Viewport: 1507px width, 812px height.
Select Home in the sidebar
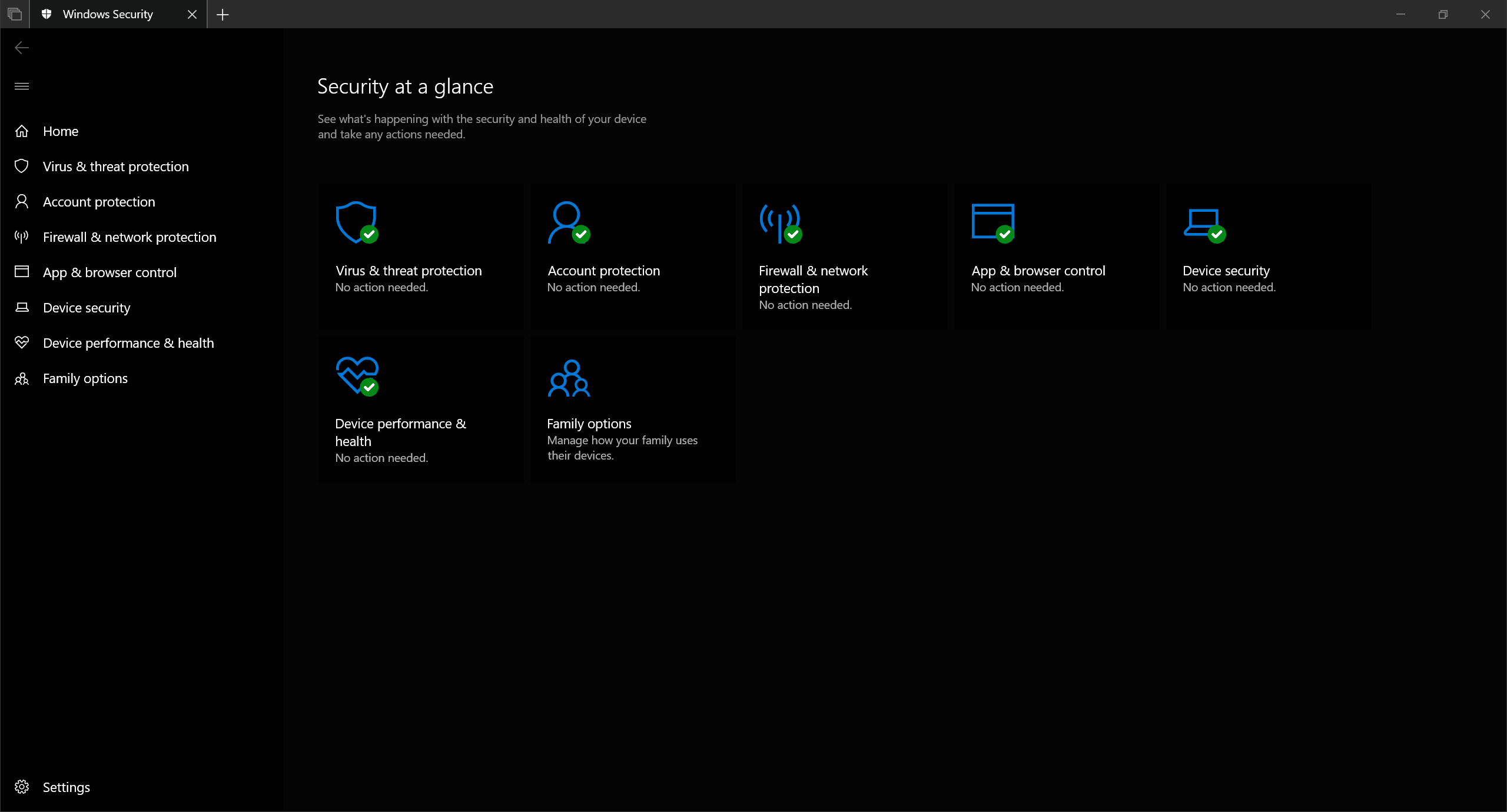click(x=61, y=131)
